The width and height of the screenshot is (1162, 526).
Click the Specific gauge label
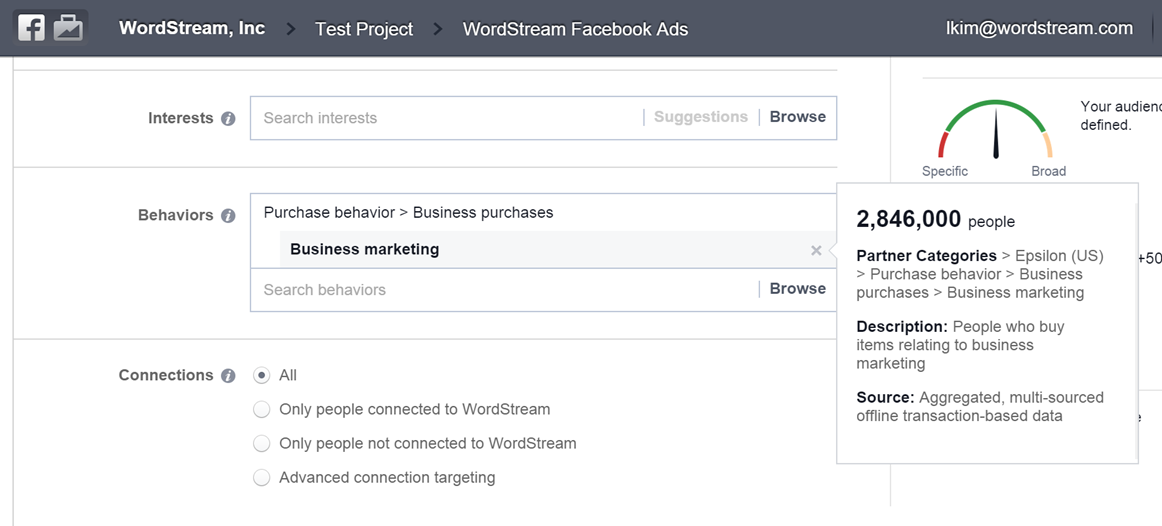[x=945, y=171]
